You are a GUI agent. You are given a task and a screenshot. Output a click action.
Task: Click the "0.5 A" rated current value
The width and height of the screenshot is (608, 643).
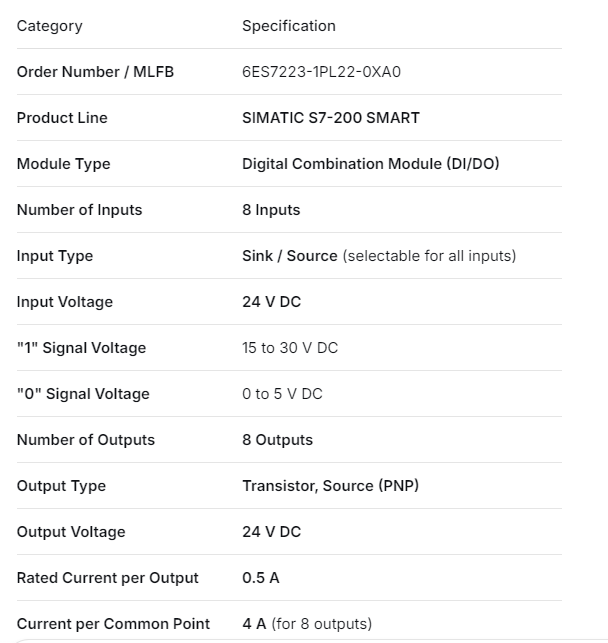pyautogui.click(x=261, y=578)
